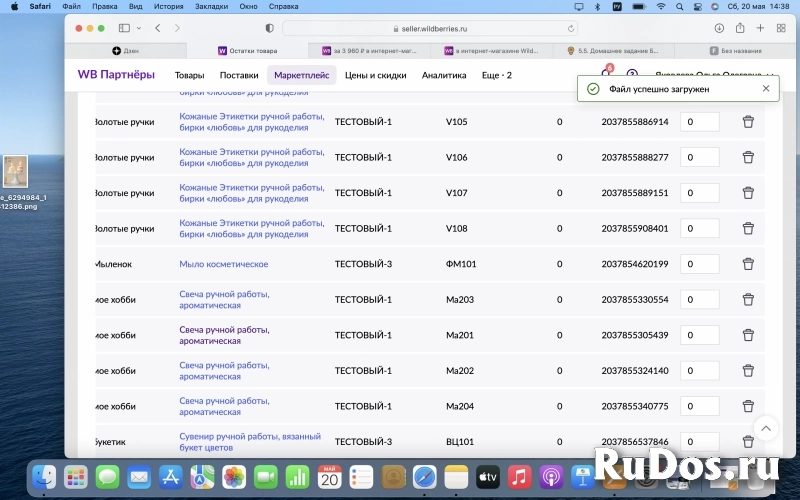Add a new Safari tab
The image size is (800, 500).
click(760, 28)
